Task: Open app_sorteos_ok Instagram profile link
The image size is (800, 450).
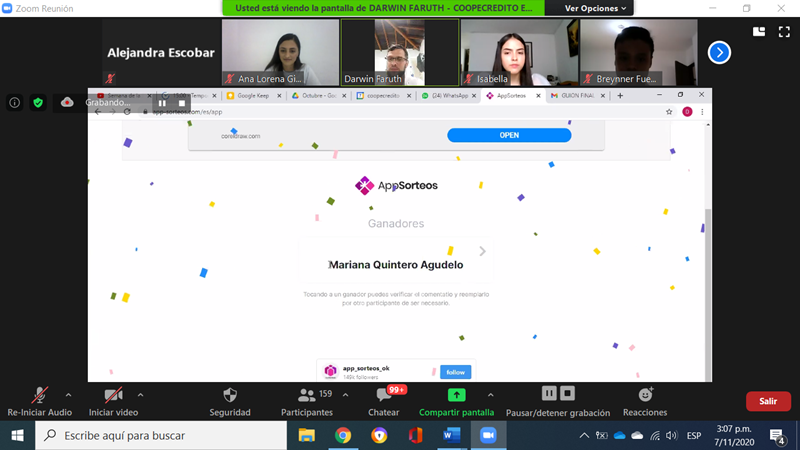Action: click(366, 368)
